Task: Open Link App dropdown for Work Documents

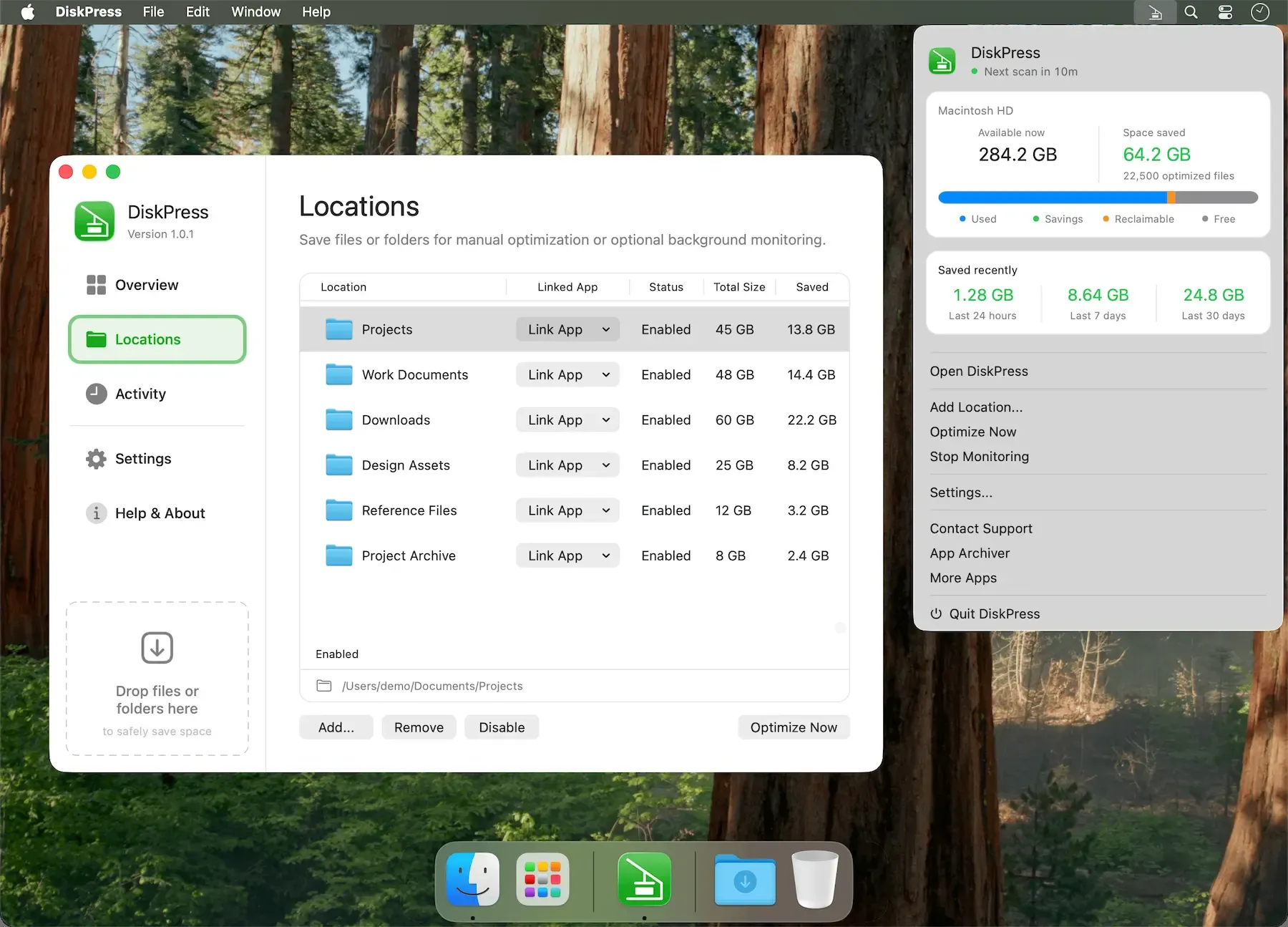Action: [x=567, y=374]
